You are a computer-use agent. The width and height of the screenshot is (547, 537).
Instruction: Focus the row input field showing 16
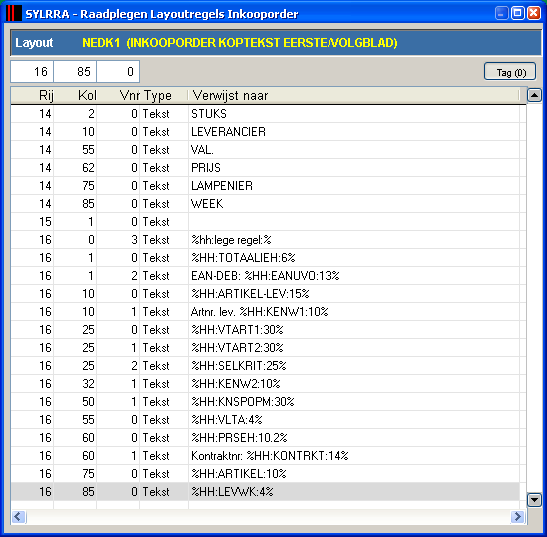[x=32, y=72]
